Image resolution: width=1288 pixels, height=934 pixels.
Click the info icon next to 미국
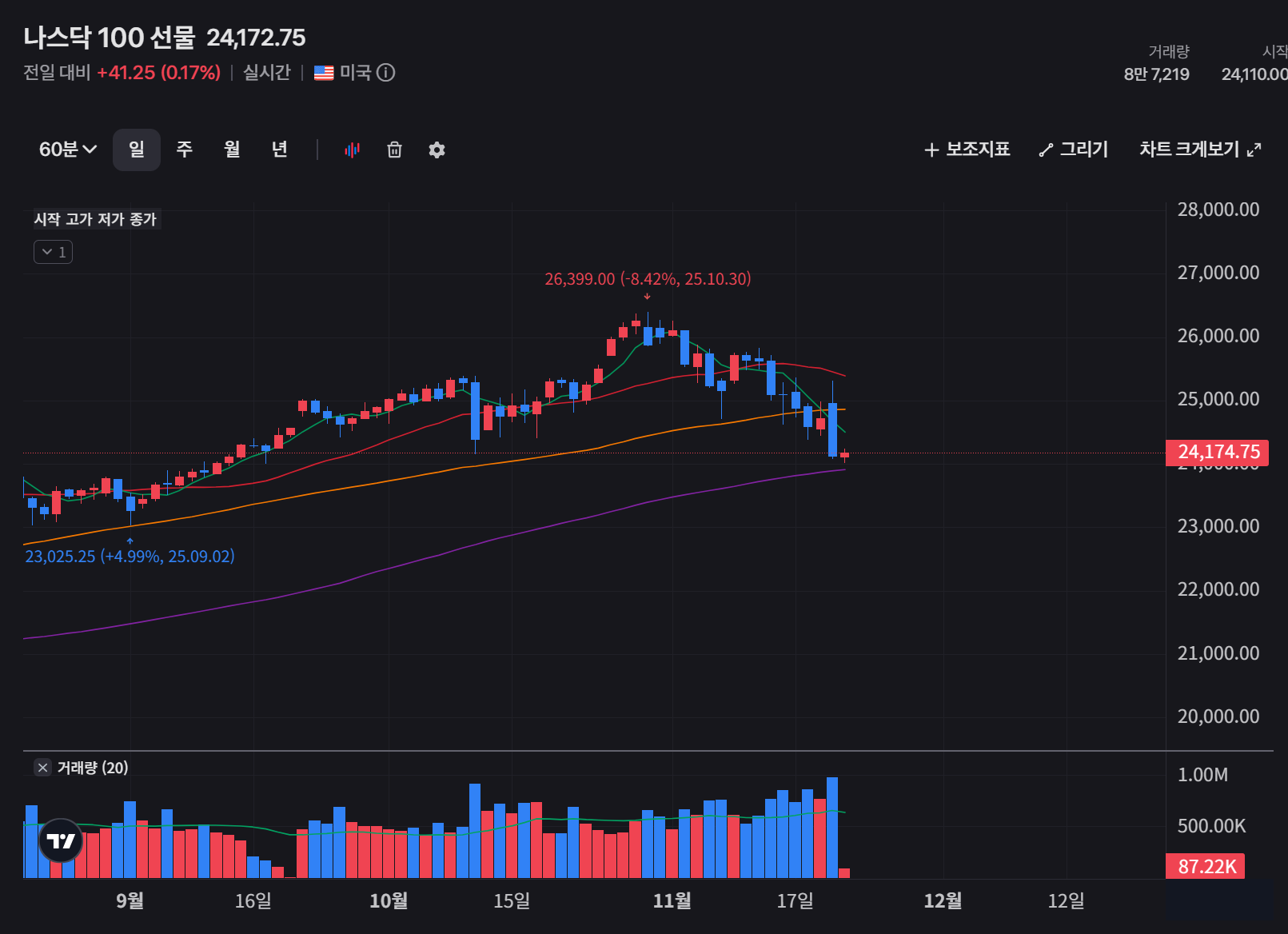(385, 73)
